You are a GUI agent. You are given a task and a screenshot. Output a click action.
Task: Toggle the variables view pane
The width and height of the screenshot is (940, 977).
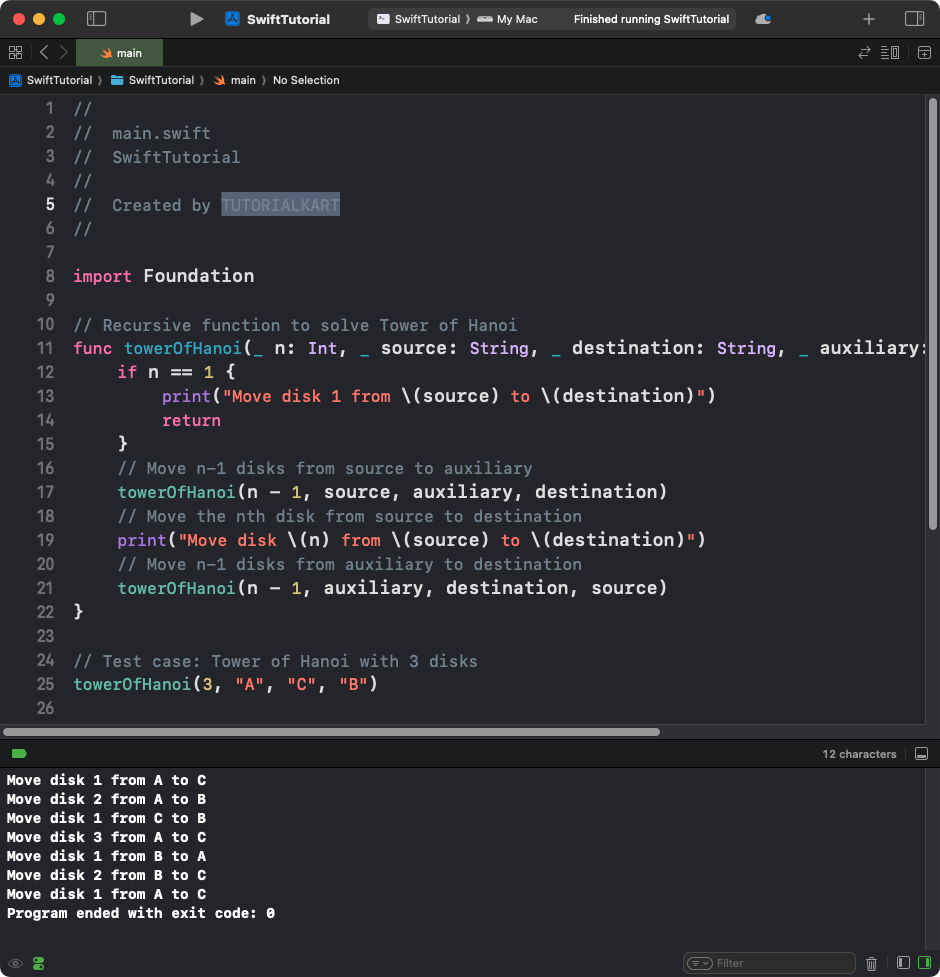[903, 963]
